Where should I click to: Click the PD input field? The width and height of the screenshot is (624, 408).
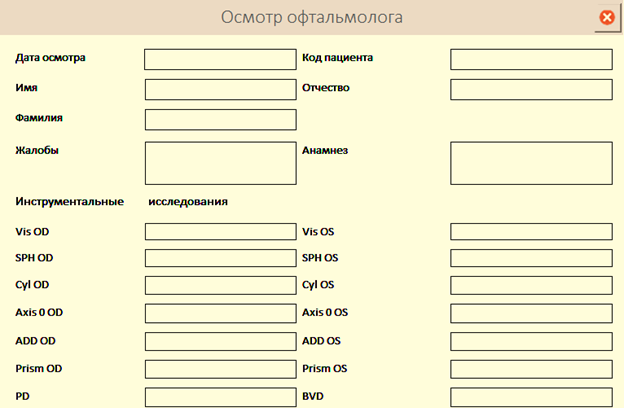point(220,397)
